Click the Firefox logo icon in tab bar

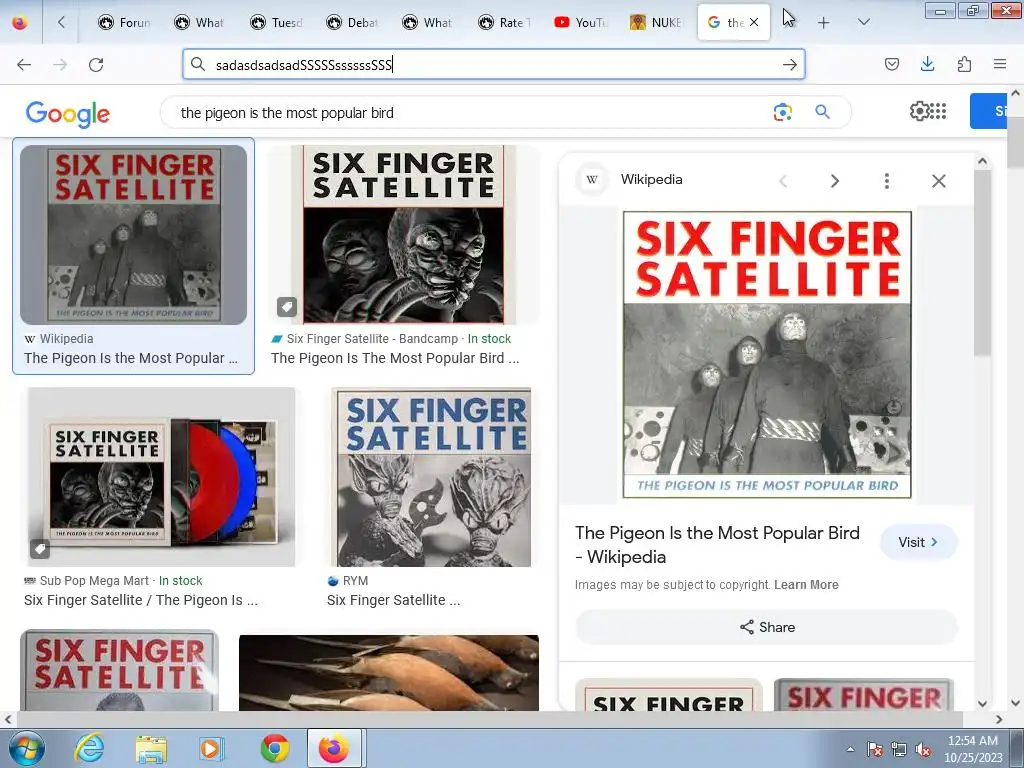pos(20,22)
